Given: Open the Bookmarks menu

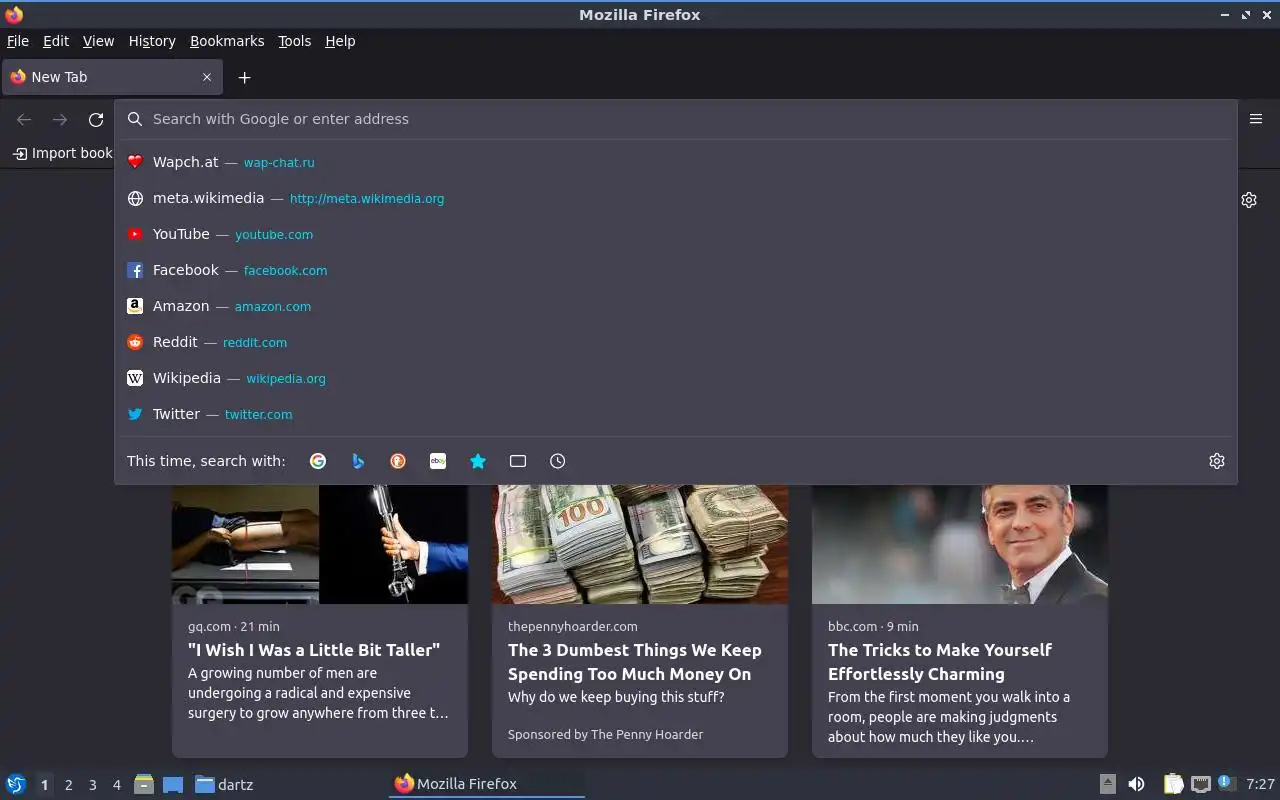Looking at the screenshot, I should coord(227,41).
